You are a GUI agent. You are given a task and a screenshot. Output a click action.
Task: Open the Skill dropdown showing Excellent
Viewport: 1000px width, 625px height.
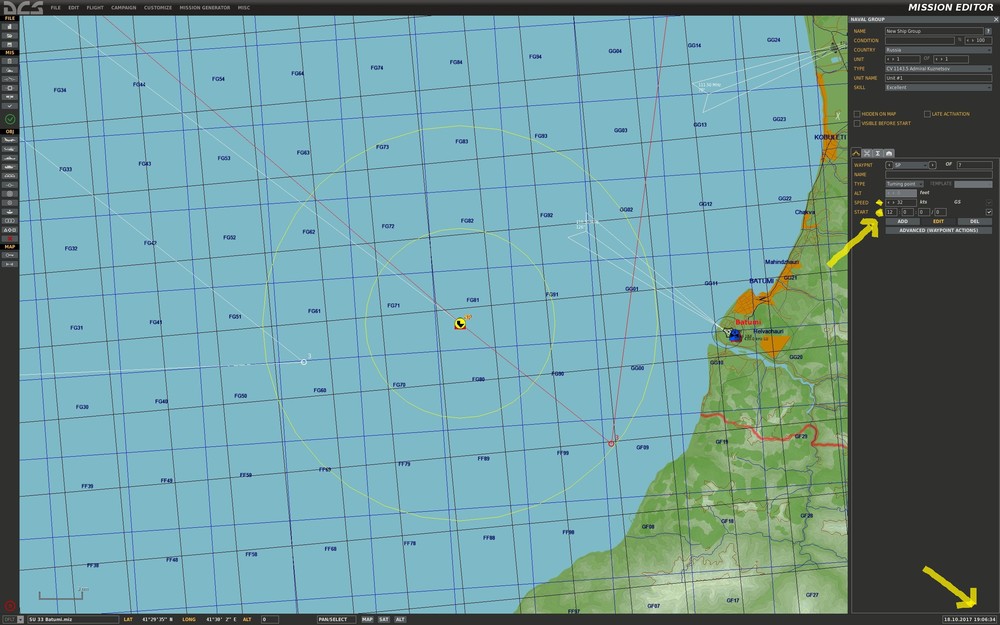click(x=938, y=87)
